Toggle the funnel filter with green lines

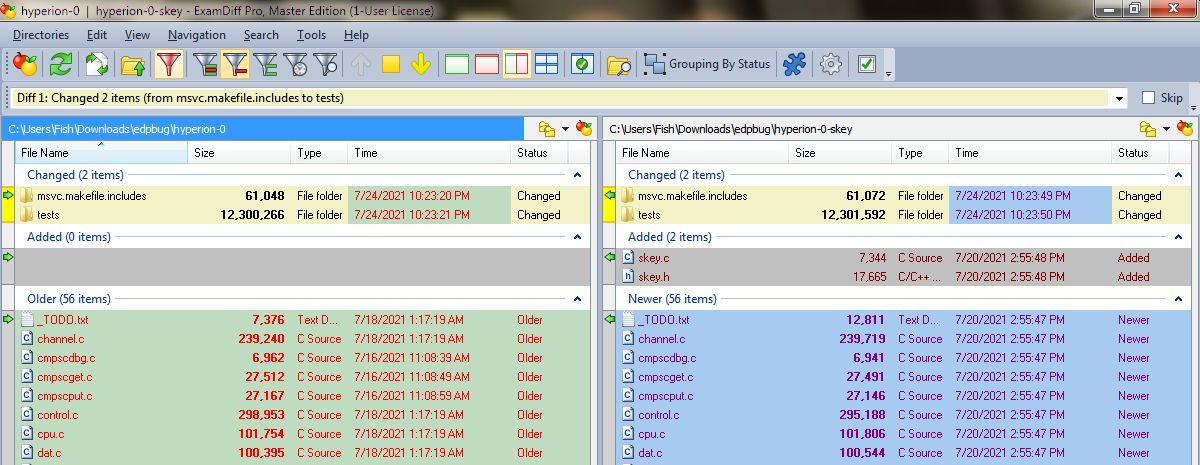[x=266, y=64]
